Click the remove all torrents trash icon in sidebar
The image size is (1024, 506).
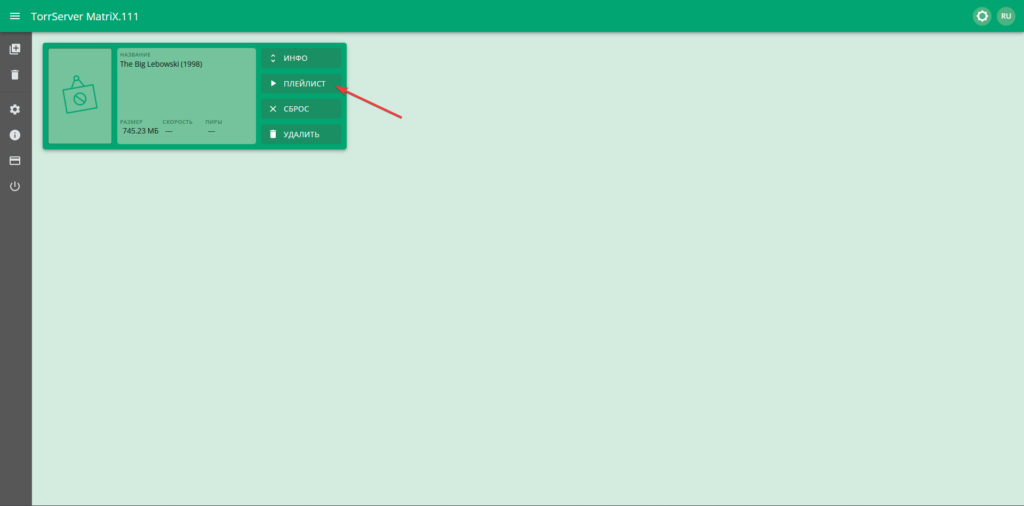coord(15,75)
